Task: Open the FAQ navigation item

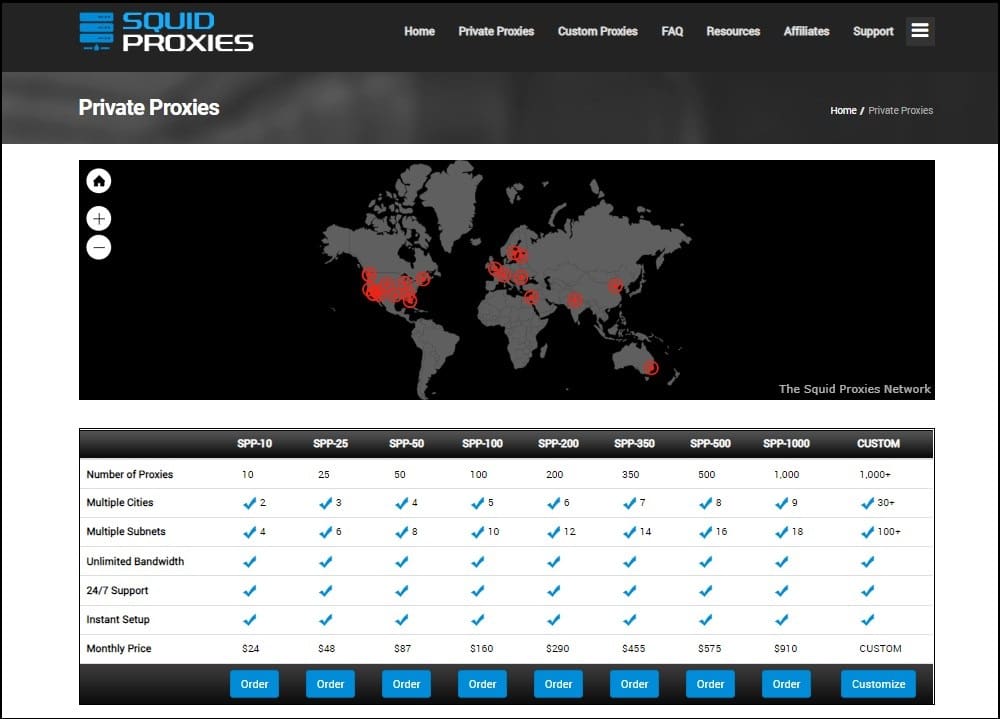Action: pyautogui.click(x=672, y=31)
